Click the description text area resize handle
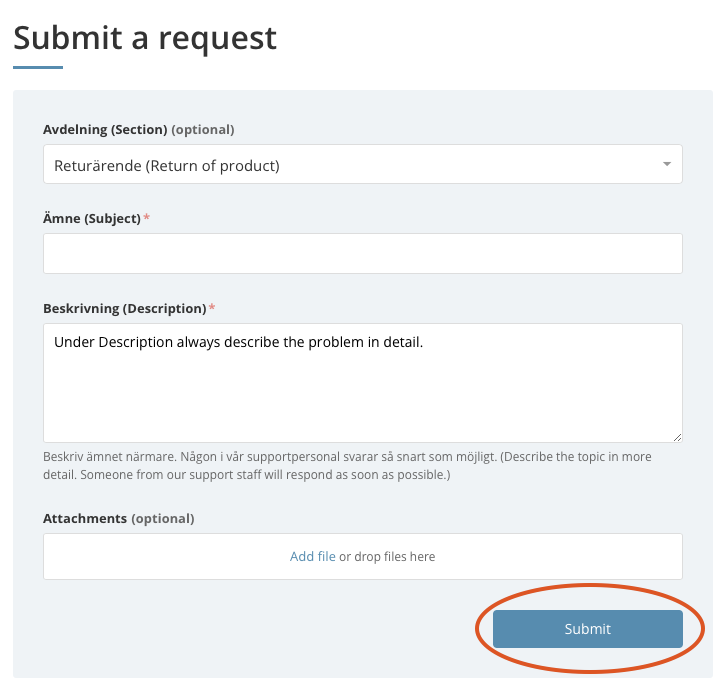The image size is (726, 691). (x=677, y=437)
